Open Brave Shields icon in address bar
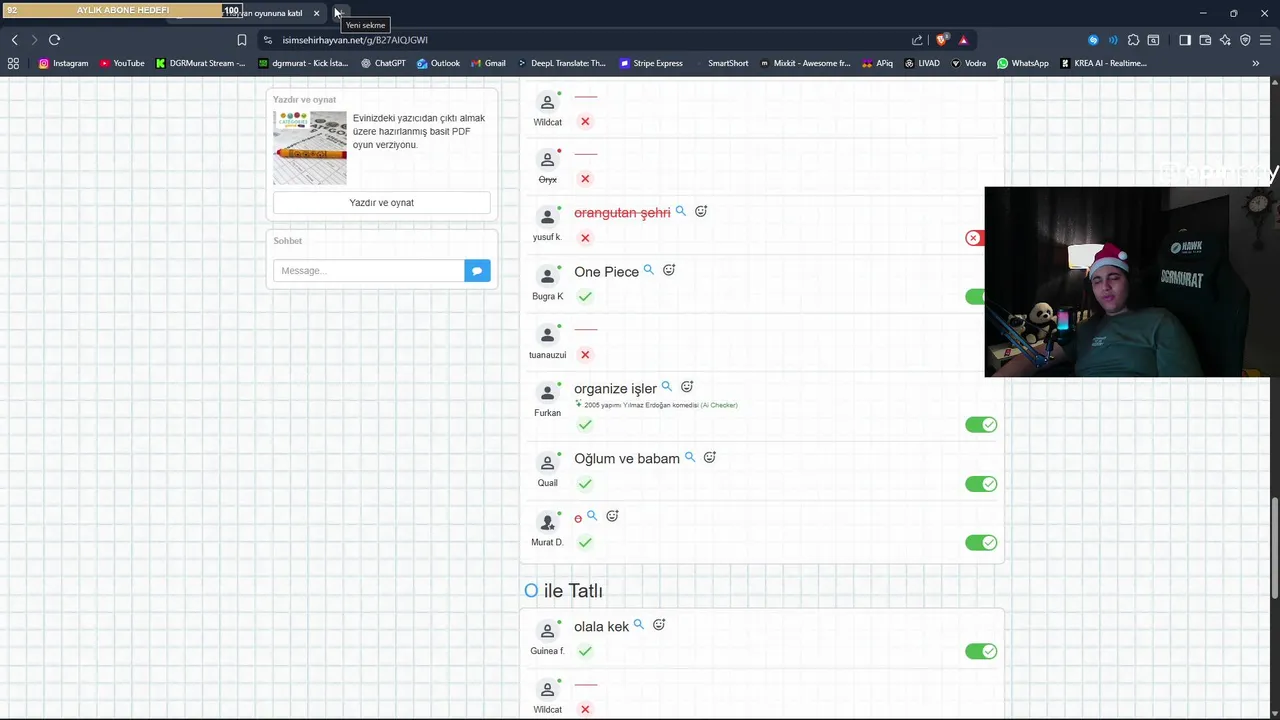The image size is (1280, 720). click(x=942, y=40)
